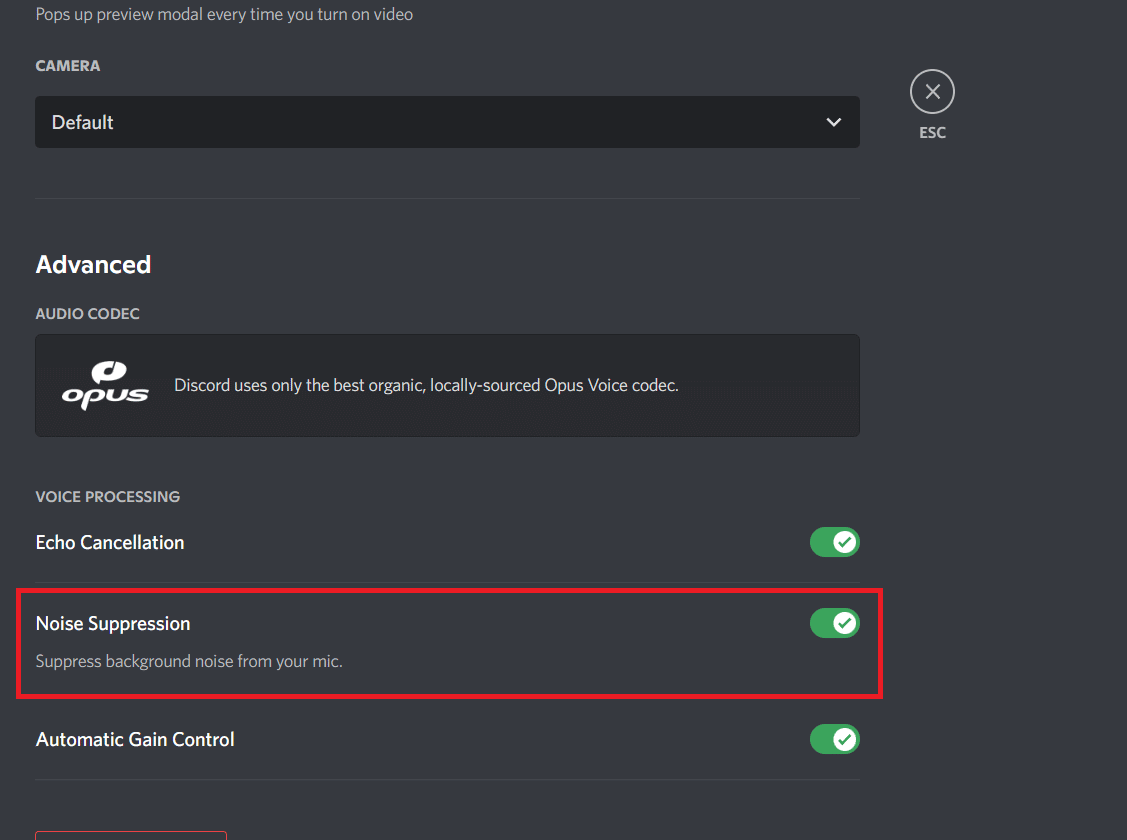Turn off Noise Suppression toggle
Screen dimensions: 1127x840
click(x=834, y=623)
